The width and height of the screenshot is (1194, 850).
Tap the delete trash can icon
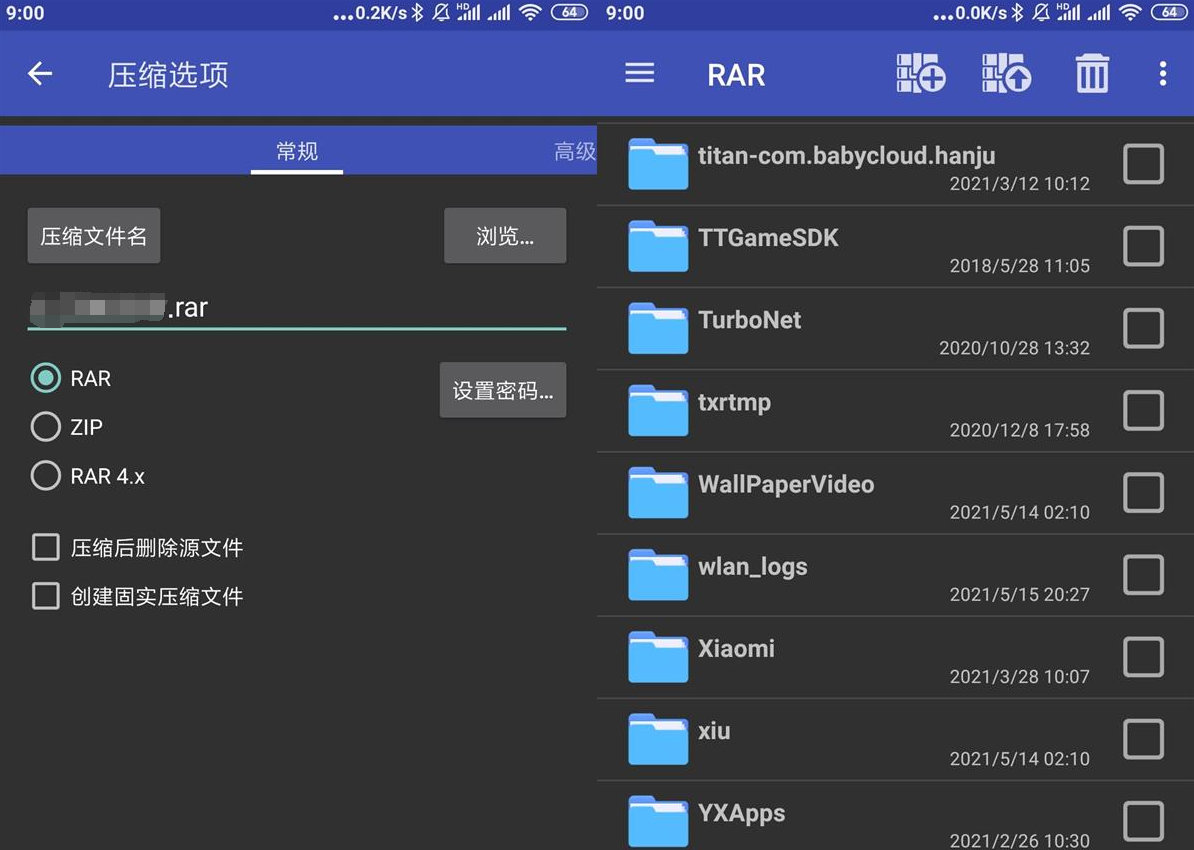tap(1092, 73)
